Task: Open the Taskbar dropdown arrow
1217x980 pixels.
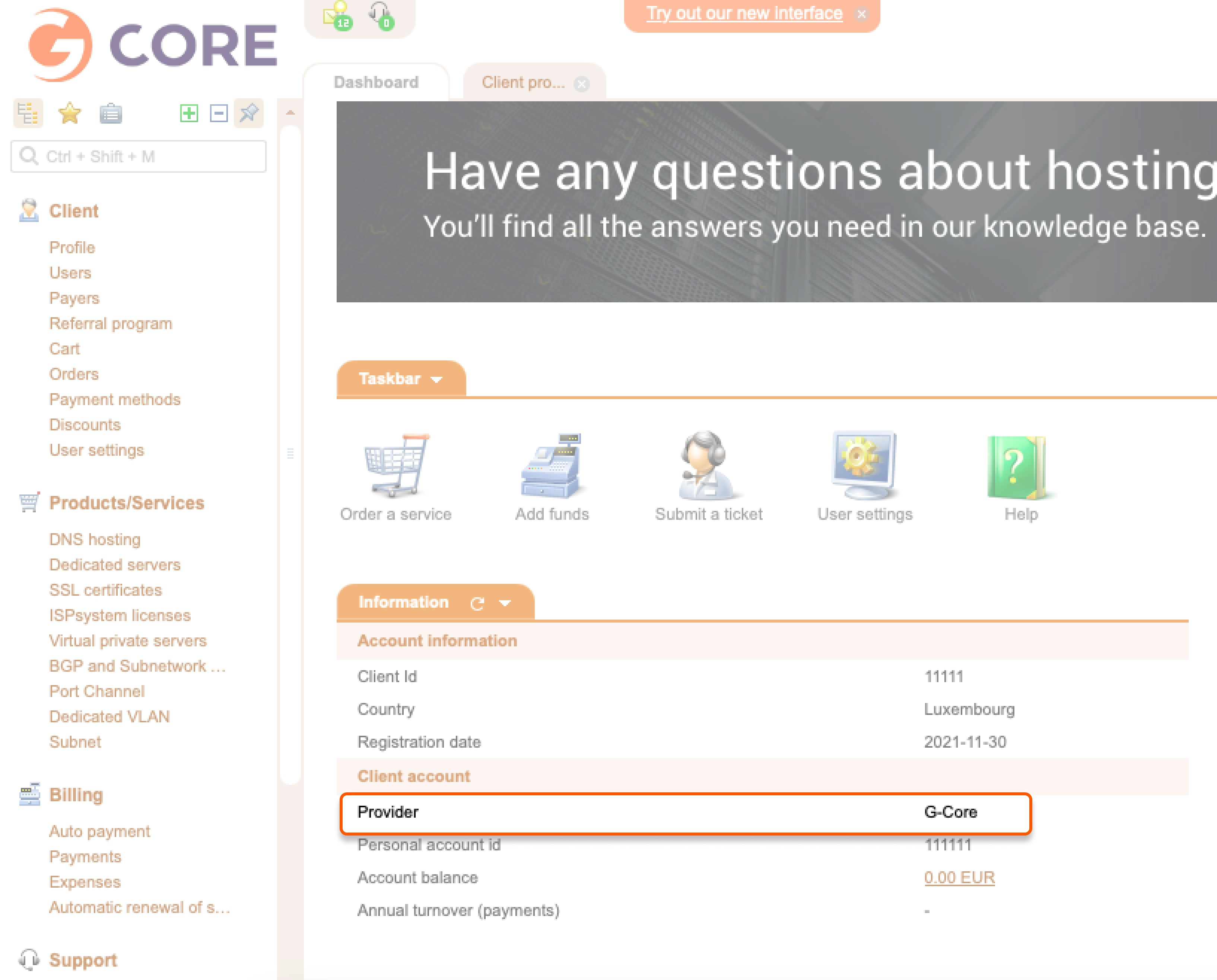Action: (436, 379)
